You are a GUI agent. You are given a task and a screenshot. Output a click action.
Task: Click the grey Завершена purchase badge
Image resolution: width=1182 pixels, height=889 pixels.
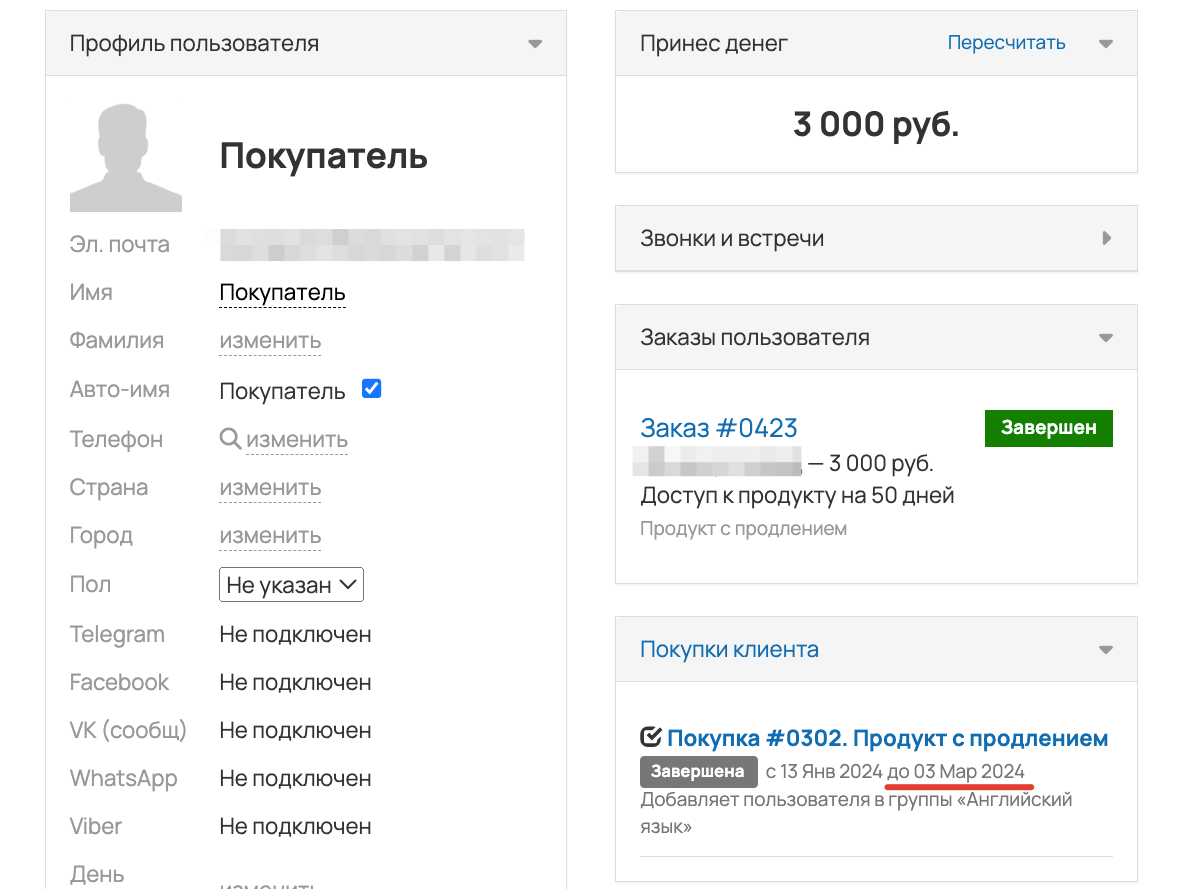[x=698, y=771]
